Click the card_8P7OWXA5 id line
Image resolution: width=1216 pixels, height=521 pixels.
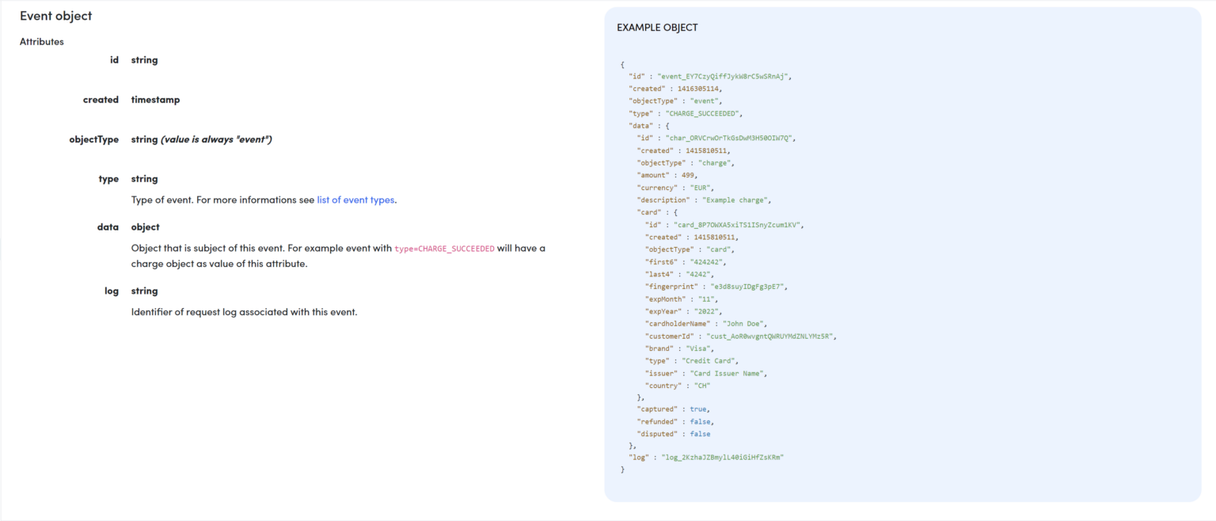tap(724, 225)
